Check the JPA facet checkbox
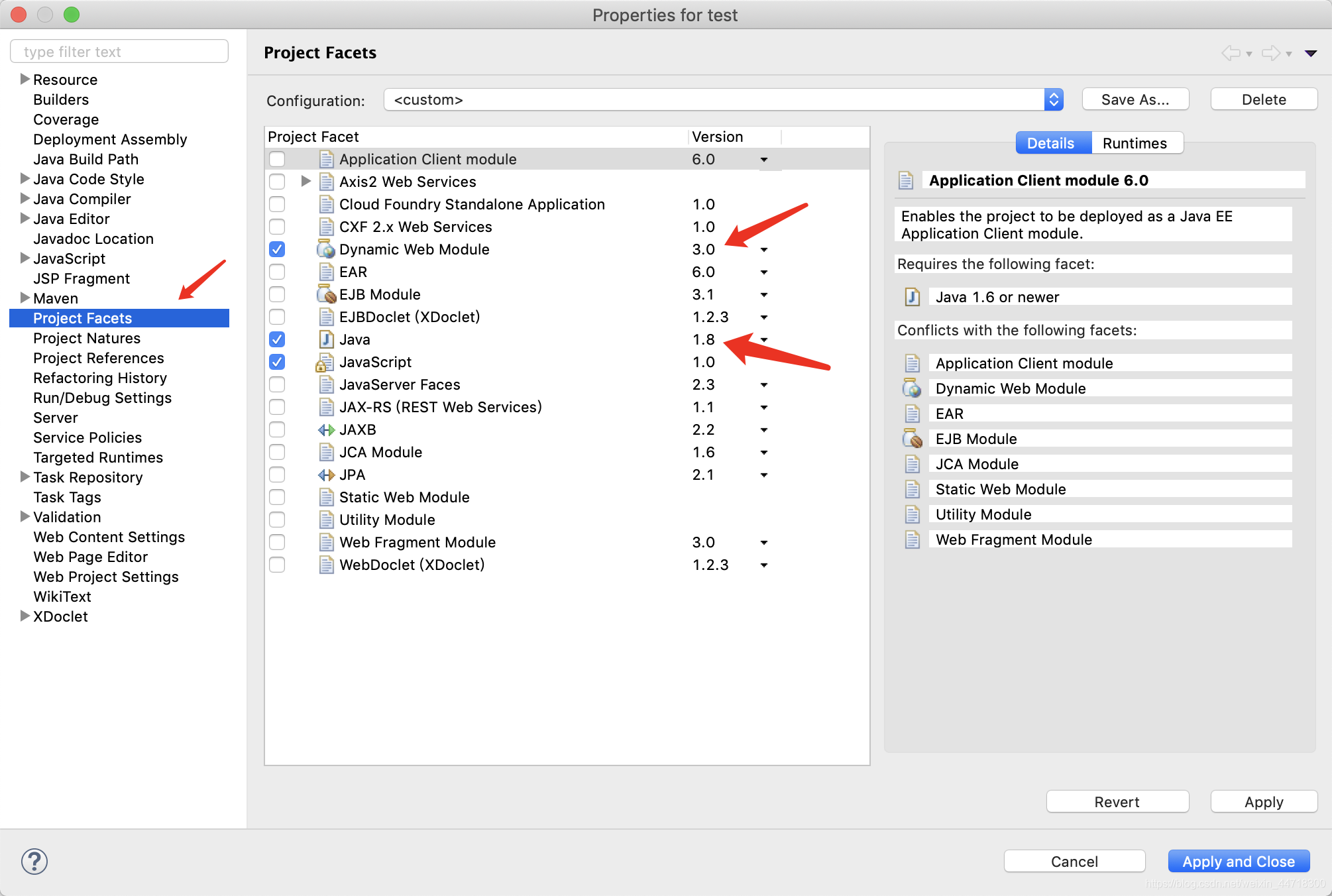Viewport: 1332px width, 896px height. [277, 475]
